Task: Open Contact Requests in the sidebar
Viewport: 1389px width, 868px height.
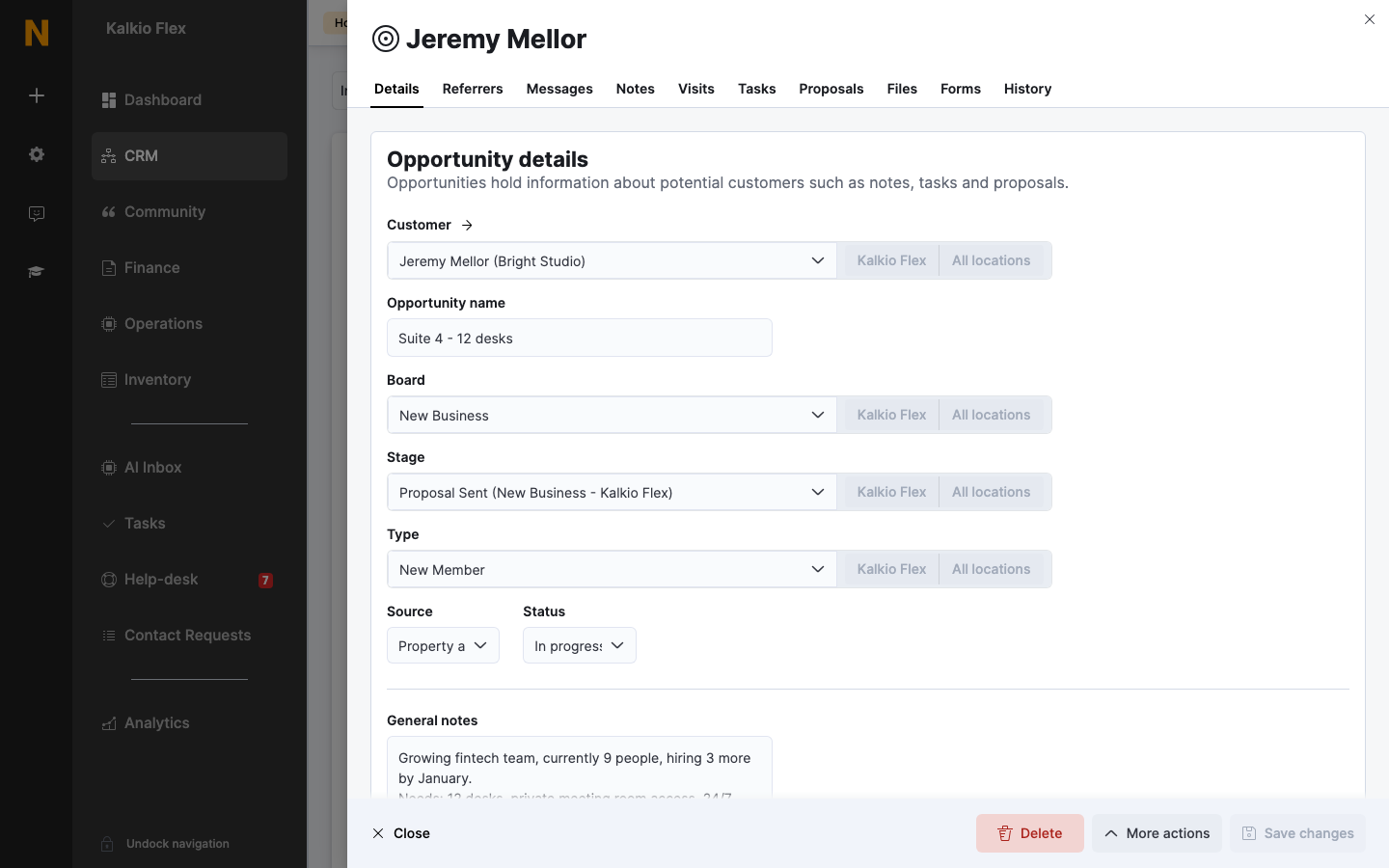Action: coord(189,636)
